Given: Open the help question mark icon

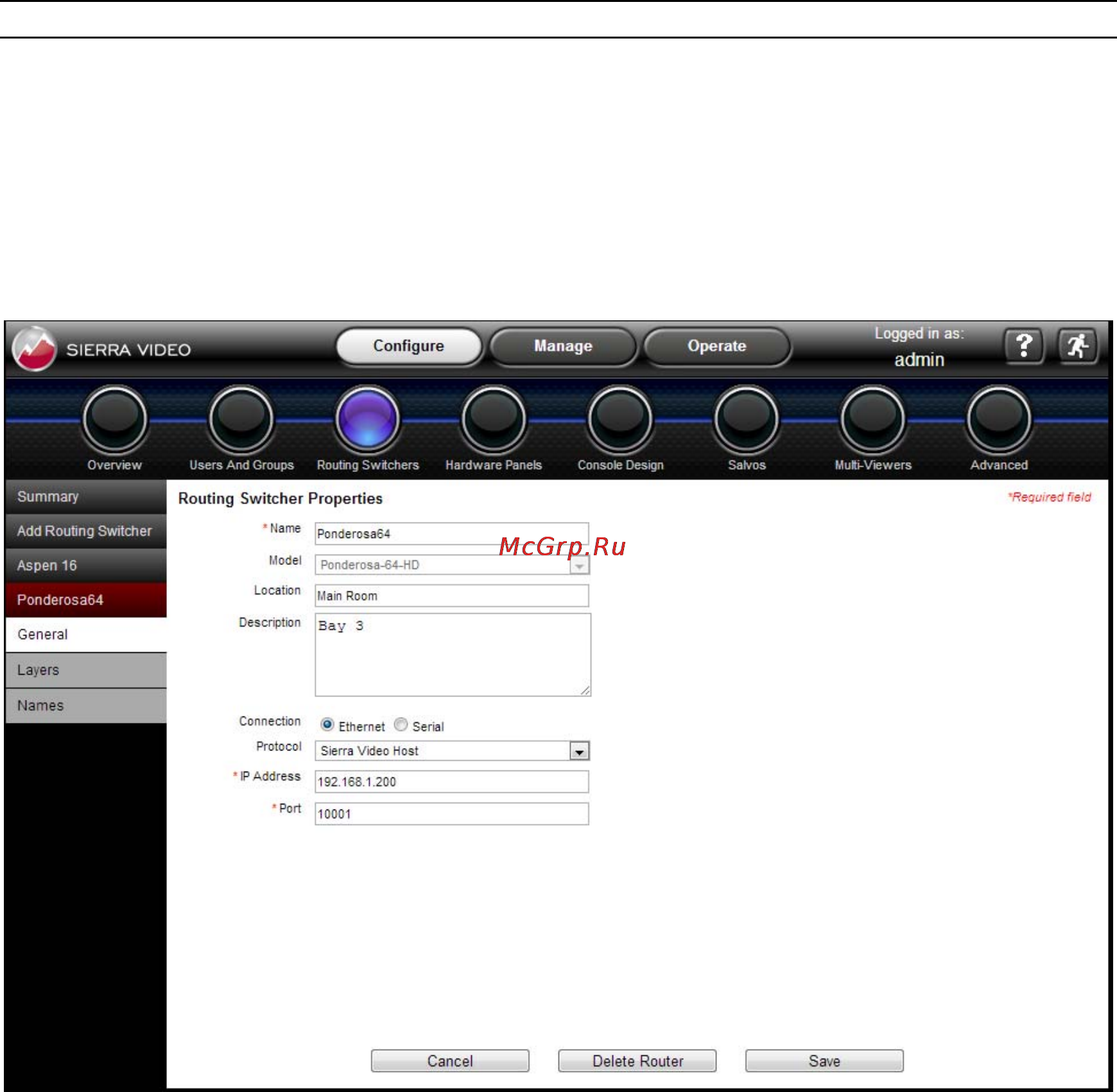Looking at the screenshot, I should 1024,347.
